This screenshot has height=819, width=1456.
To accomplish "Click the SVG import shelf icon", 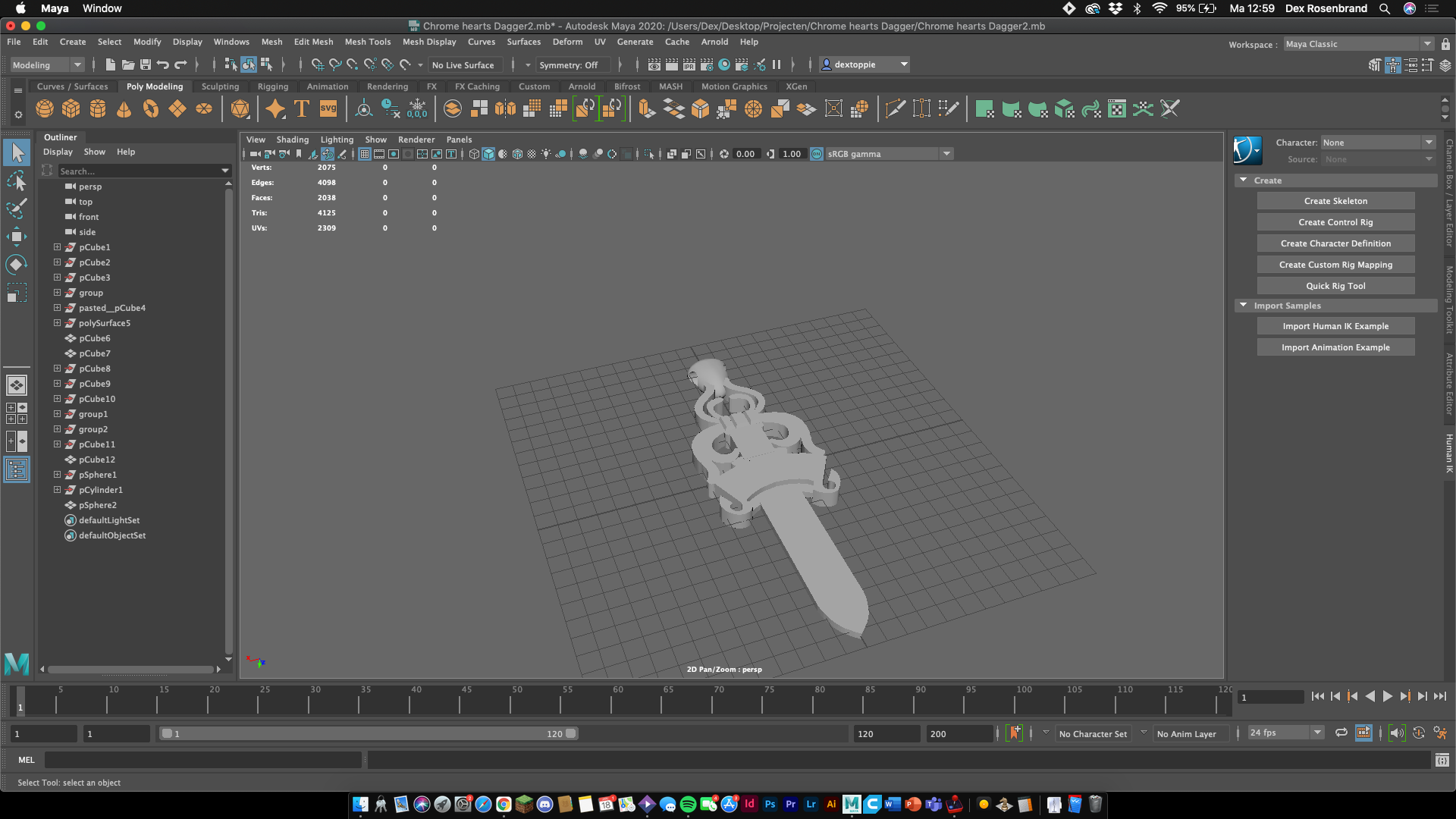I will tap(328, 109).
